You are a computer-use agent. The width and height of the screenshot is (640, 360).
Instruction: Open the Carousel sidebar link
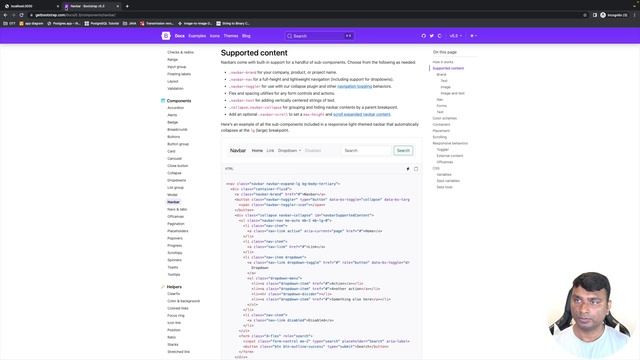(x=174, y=158)
